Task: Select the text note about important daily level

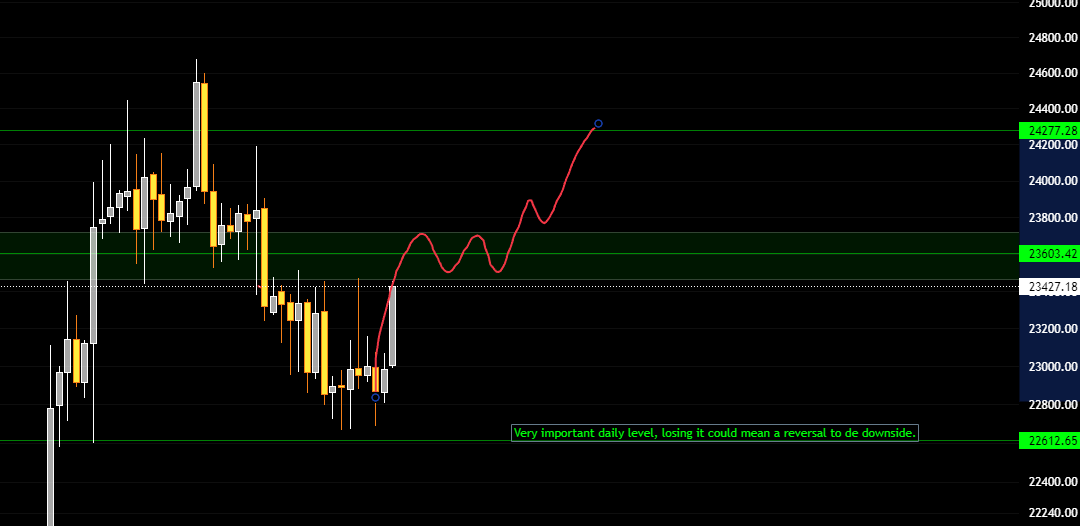Action: [x=715, y=433]
